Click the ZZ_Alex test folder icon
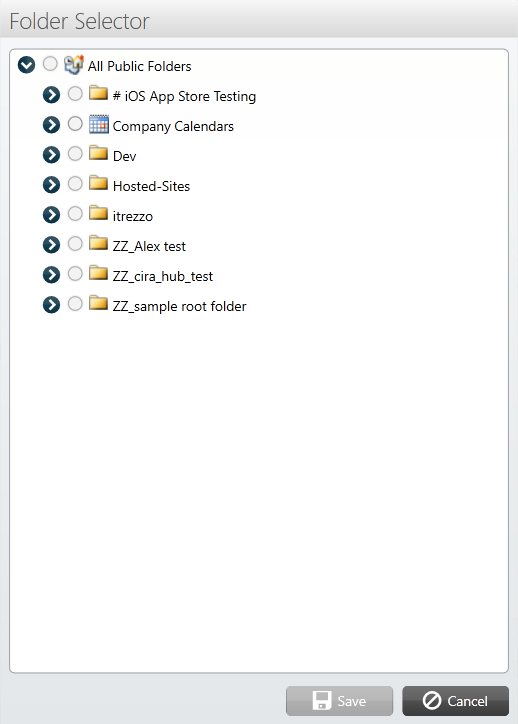This screenshot has height=724, width=518. 98,243
